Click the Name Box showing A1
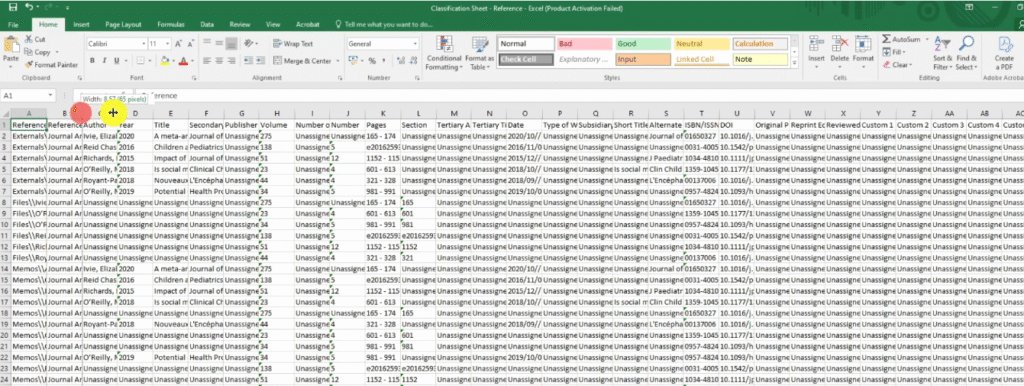The image size is (1024, 386). 29,95
